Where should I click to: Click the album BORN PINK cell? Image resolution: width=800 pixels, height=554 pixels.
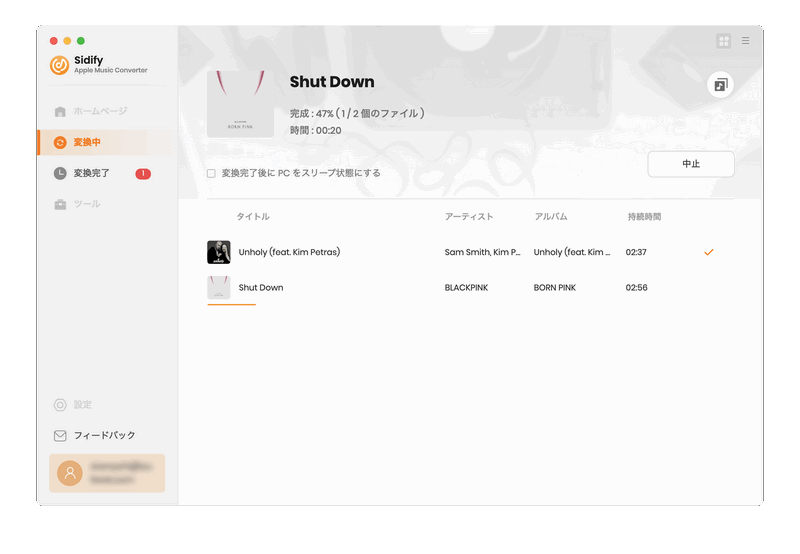click(x=555, y=288)
